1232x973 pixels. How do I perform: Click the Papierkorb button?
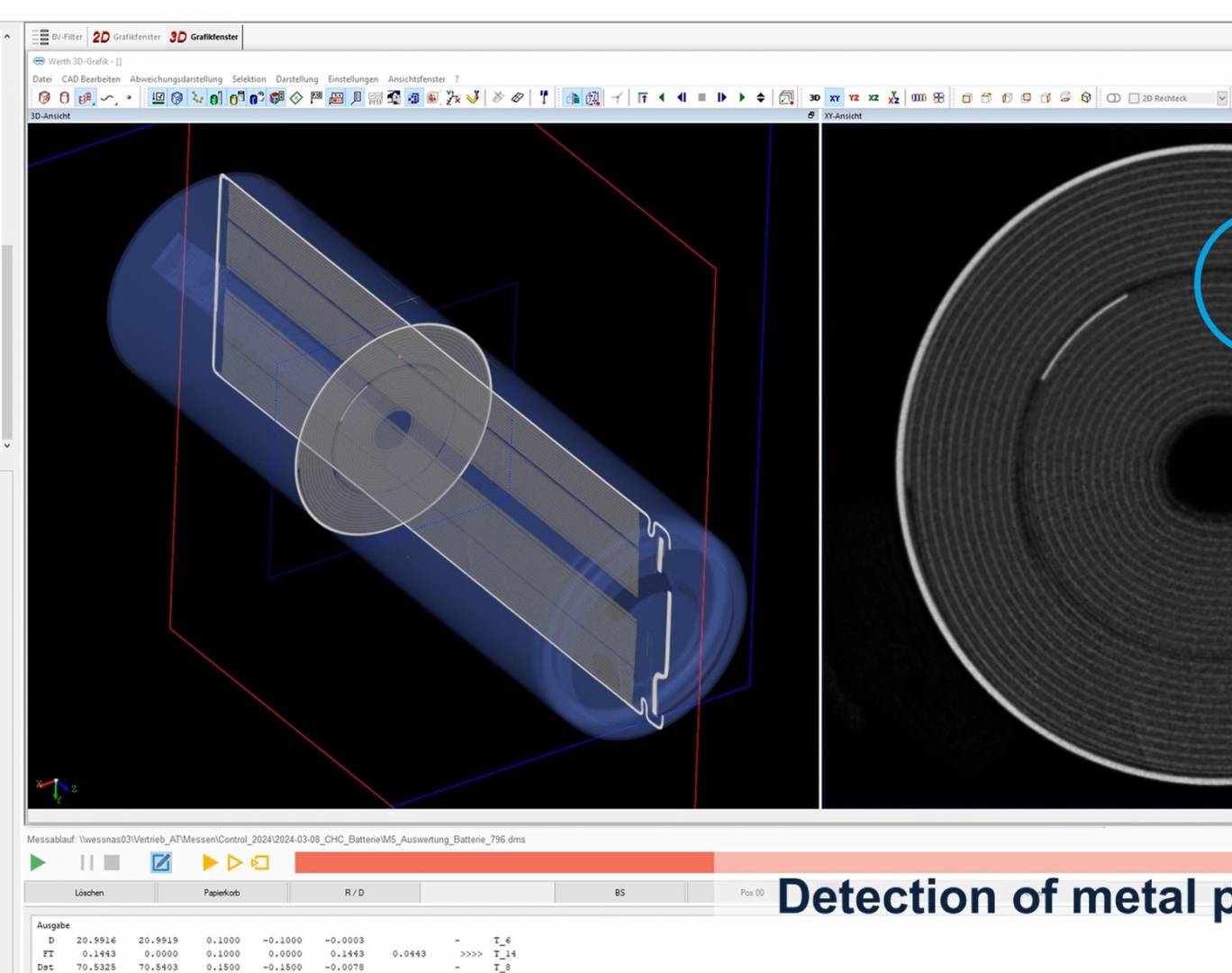click(x=222, y=893)
